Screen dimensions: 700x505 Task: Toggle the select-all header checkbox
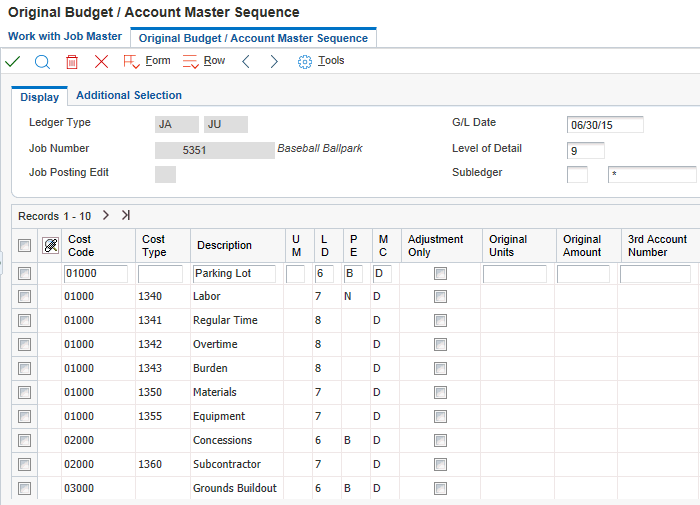pyautogui.click(x=25, y=245)
